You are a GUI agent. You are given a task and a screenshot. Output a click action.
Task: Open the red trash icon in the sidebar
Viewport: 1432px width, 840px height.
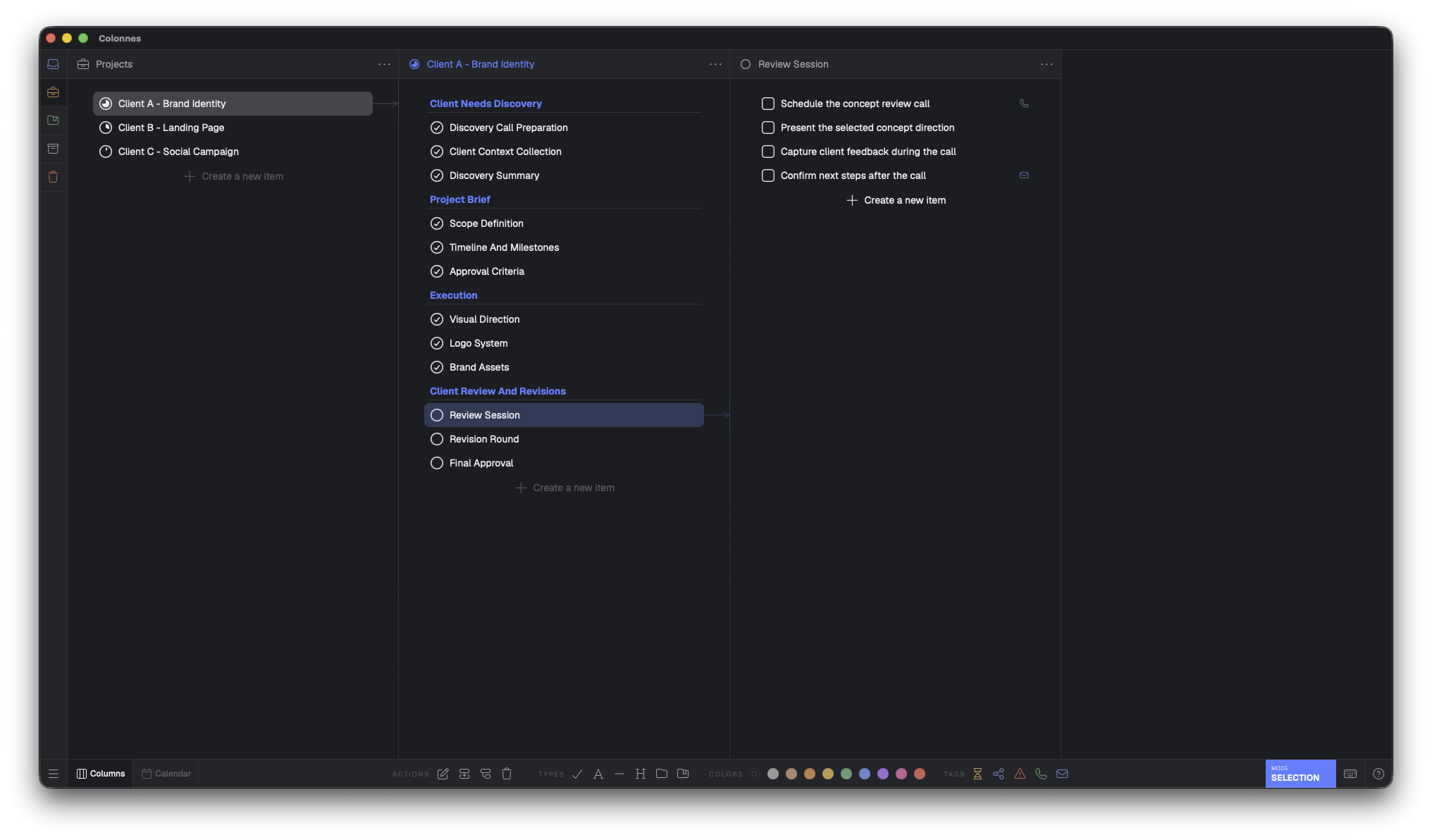tap(53, 177)
